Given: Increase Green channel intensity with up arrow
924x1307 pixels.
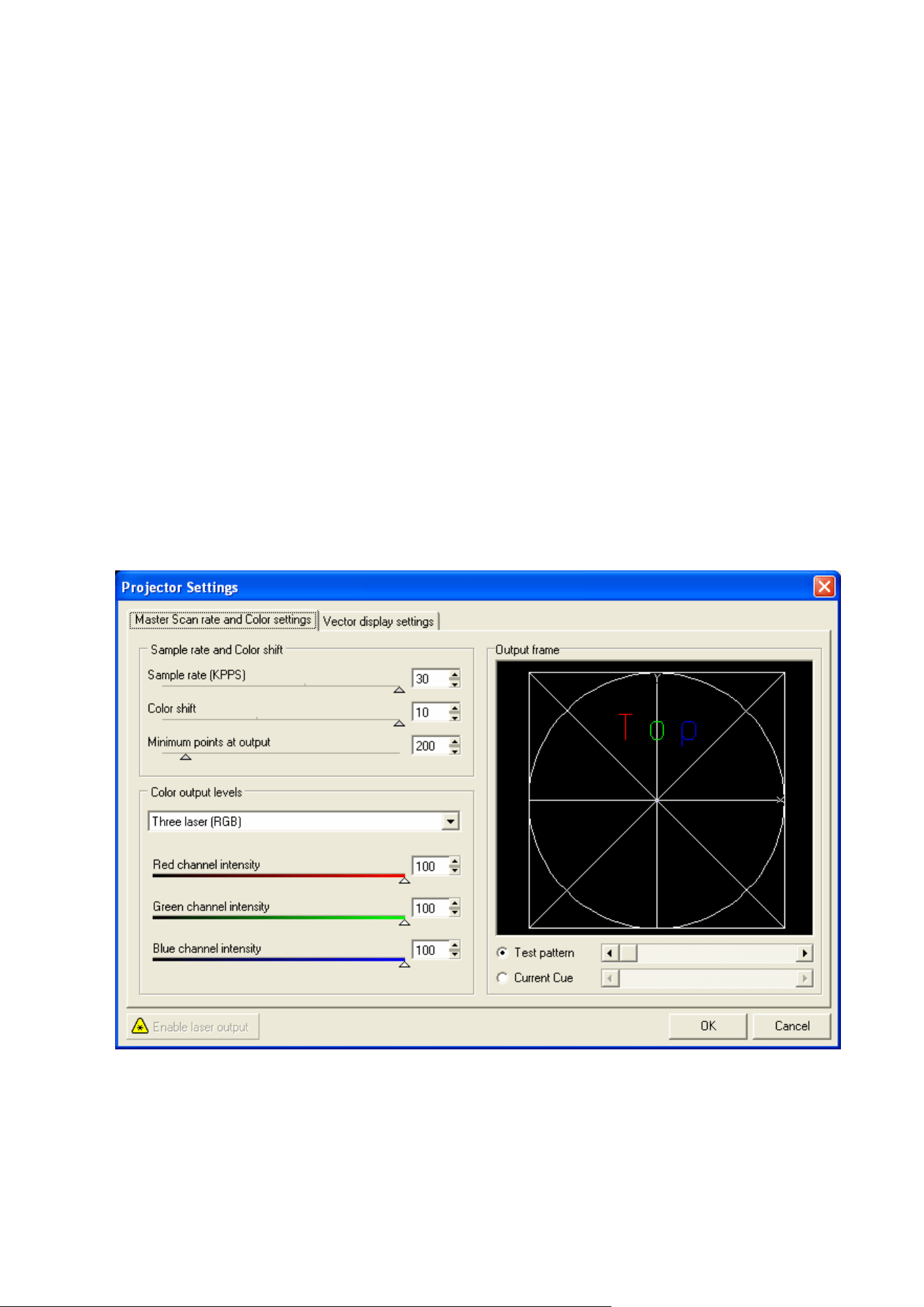Looking at the screenshot, I should pyautogui.click(x=454, y=904).
